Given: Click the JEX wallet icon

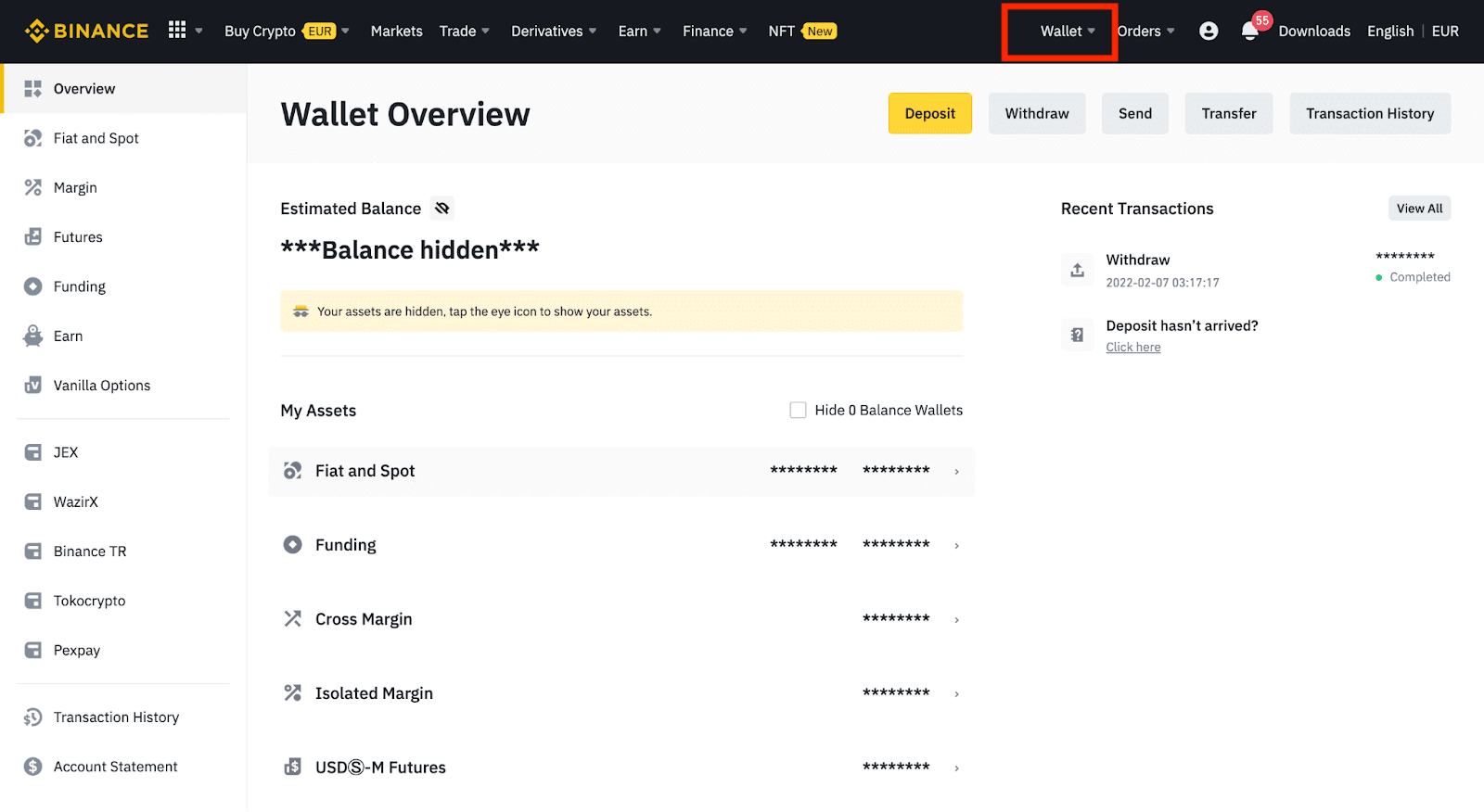Looking at the screenshot, I should coord(33,452).
